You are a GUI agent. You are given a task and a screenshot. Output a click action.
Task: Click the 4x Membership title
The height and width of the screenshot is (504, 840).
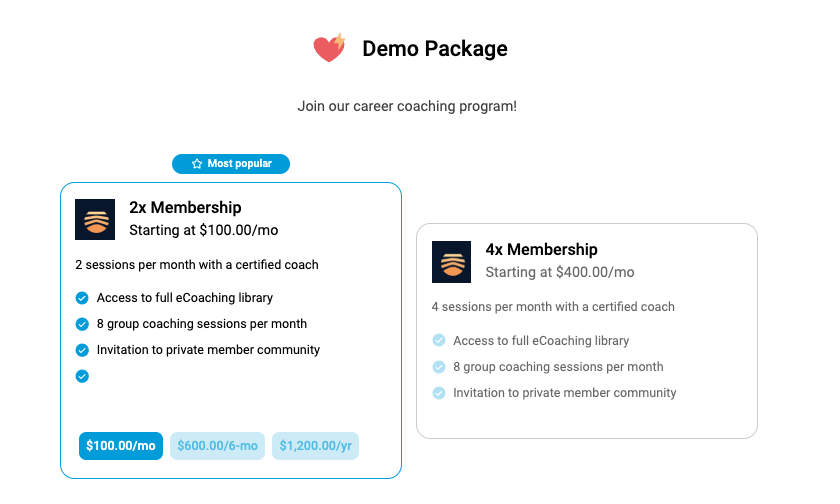pyautogui.click(x=542, y=249)
